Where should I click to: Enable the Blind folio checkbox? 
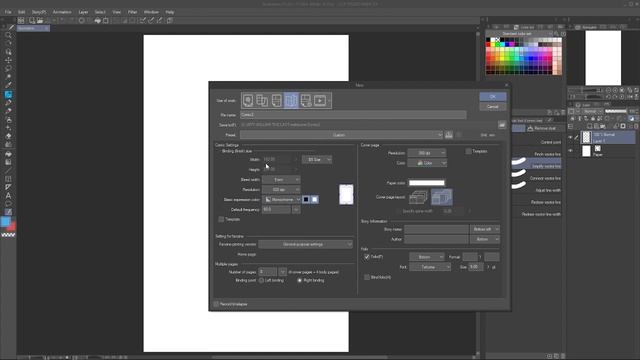(367, 277)
